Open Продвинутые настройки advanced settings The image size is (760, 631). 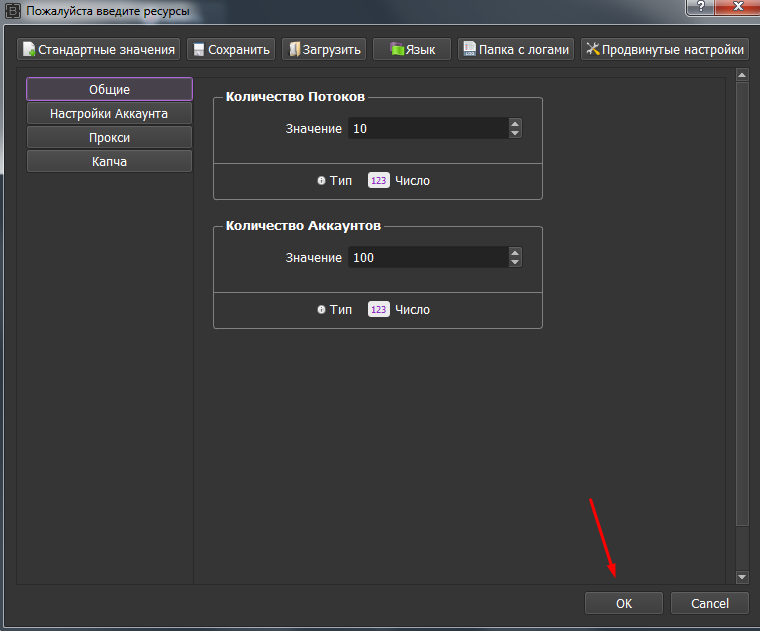[x=664, y=49]
